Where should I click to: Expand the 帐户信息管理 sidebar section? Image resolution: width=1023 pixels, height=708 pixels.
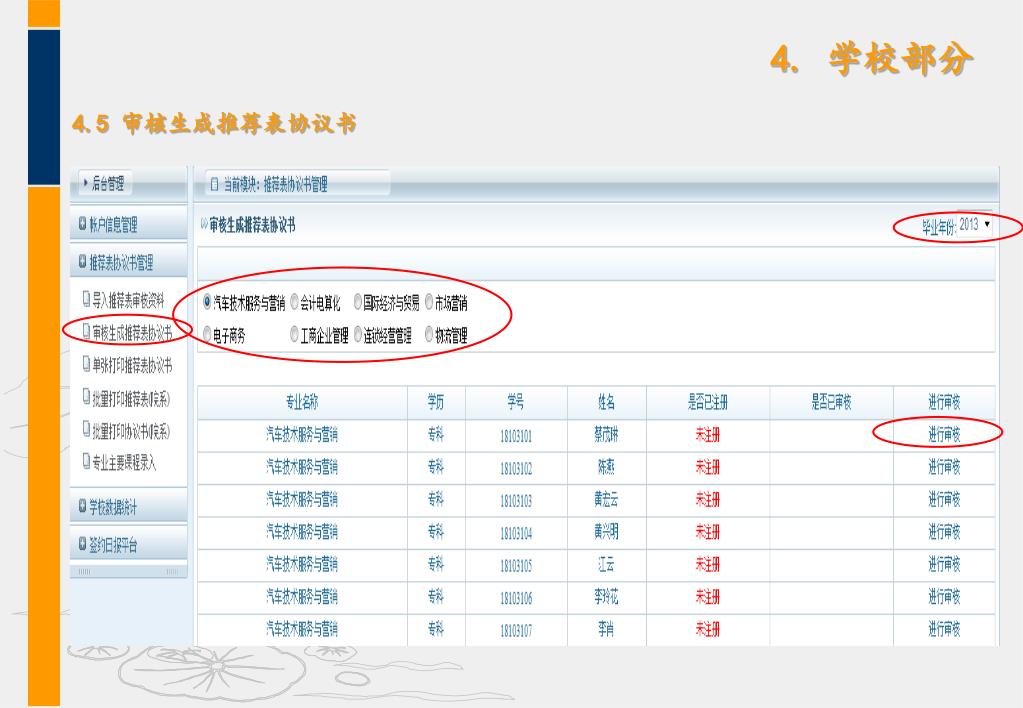point(129,224)
